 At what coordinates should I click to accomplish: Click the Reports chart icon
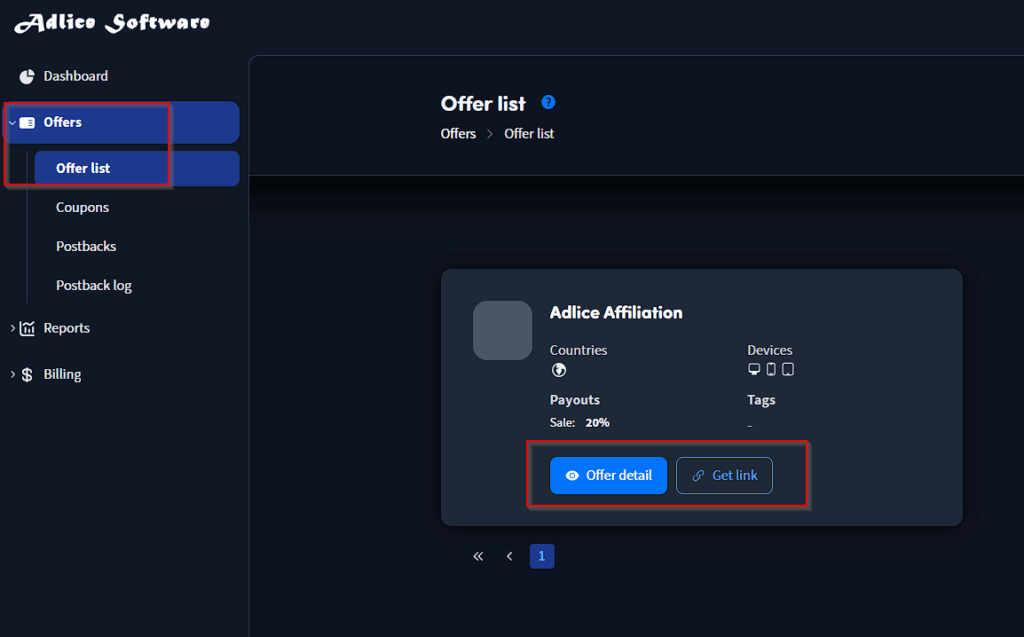[27, 328]
